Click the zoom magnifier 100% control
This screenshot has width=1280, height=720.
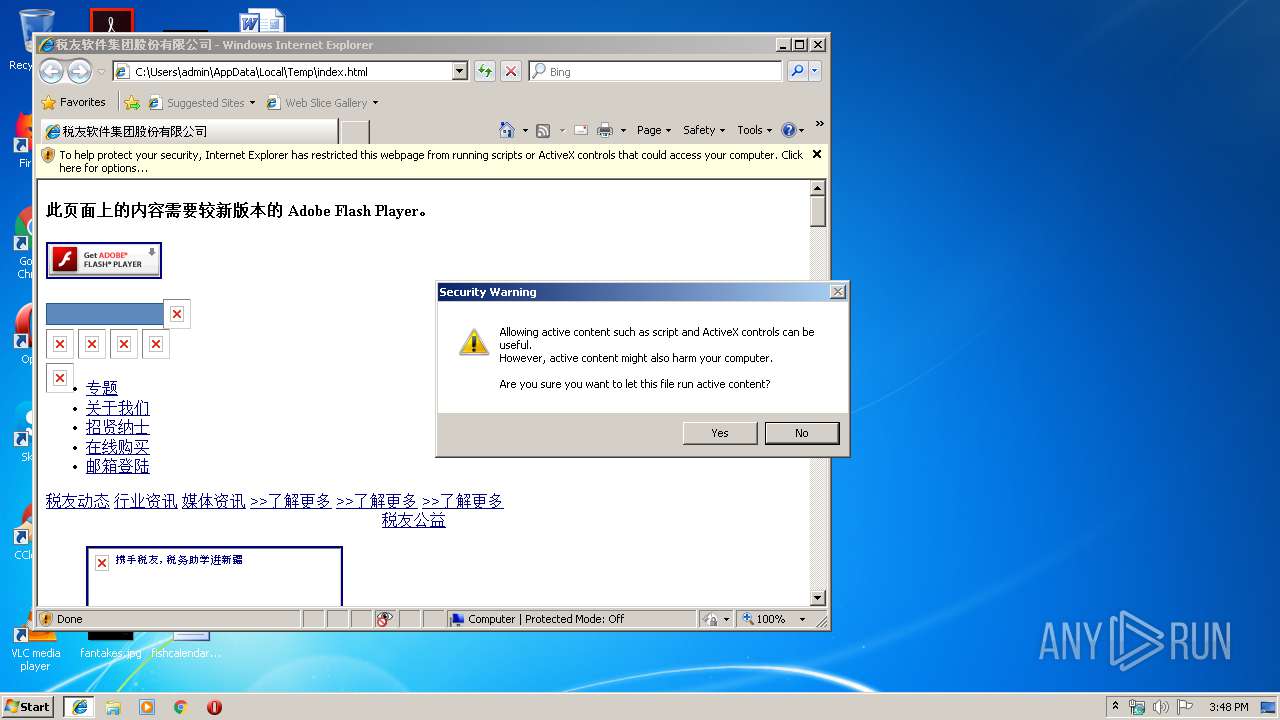[765, 619]
